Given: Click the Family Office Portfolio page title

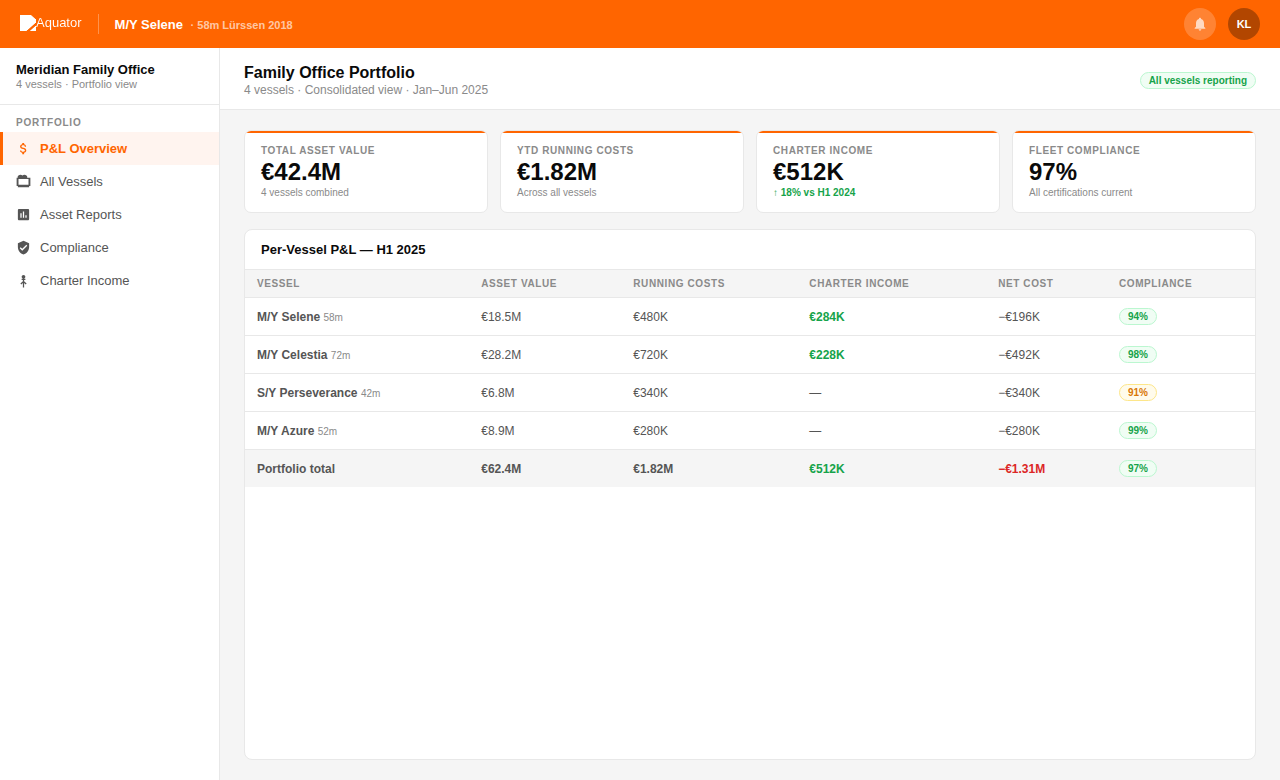Looking at the screenshot, I should (329, 73).
